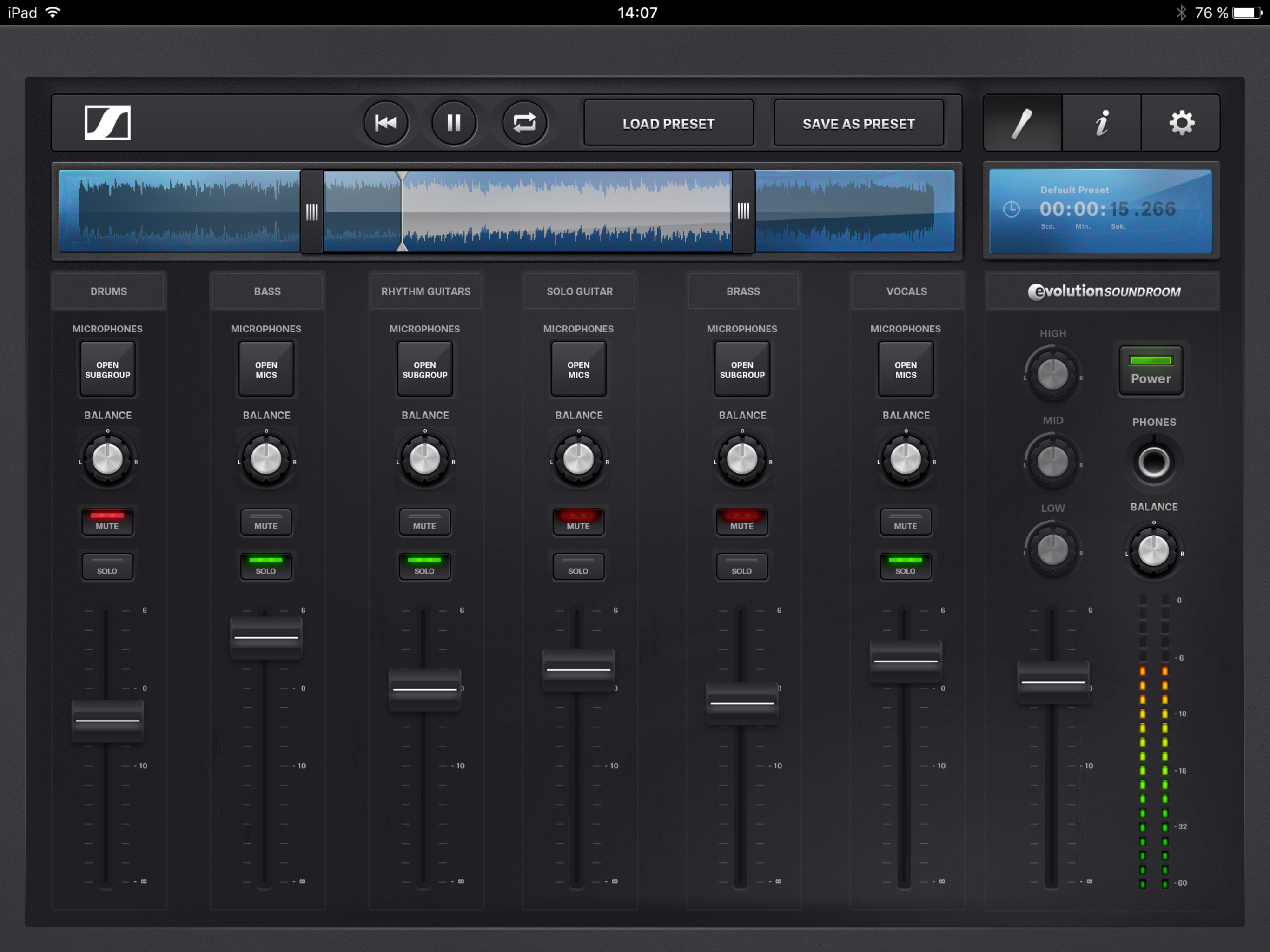
Task: Click the right loop handle on waveform
Action: [x=743, y=212]
